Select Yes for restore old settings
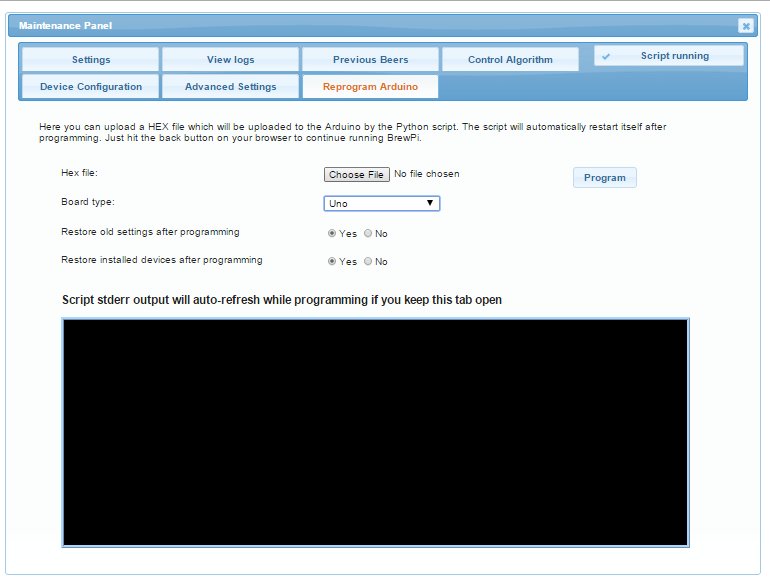Viewport: 770px width, 582px height. pyautogui.click(x=332, y=233)
